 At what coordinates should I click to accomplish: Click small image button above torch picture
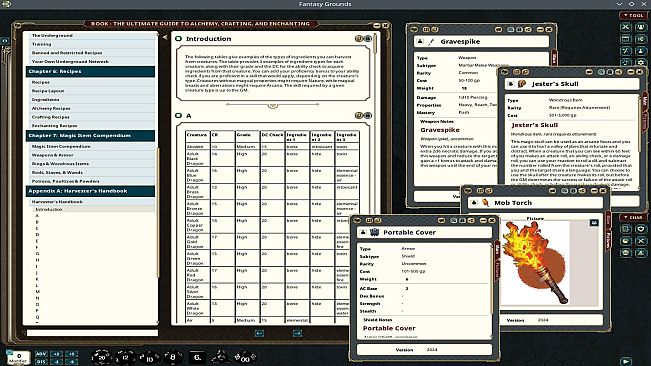coord(594,223)
